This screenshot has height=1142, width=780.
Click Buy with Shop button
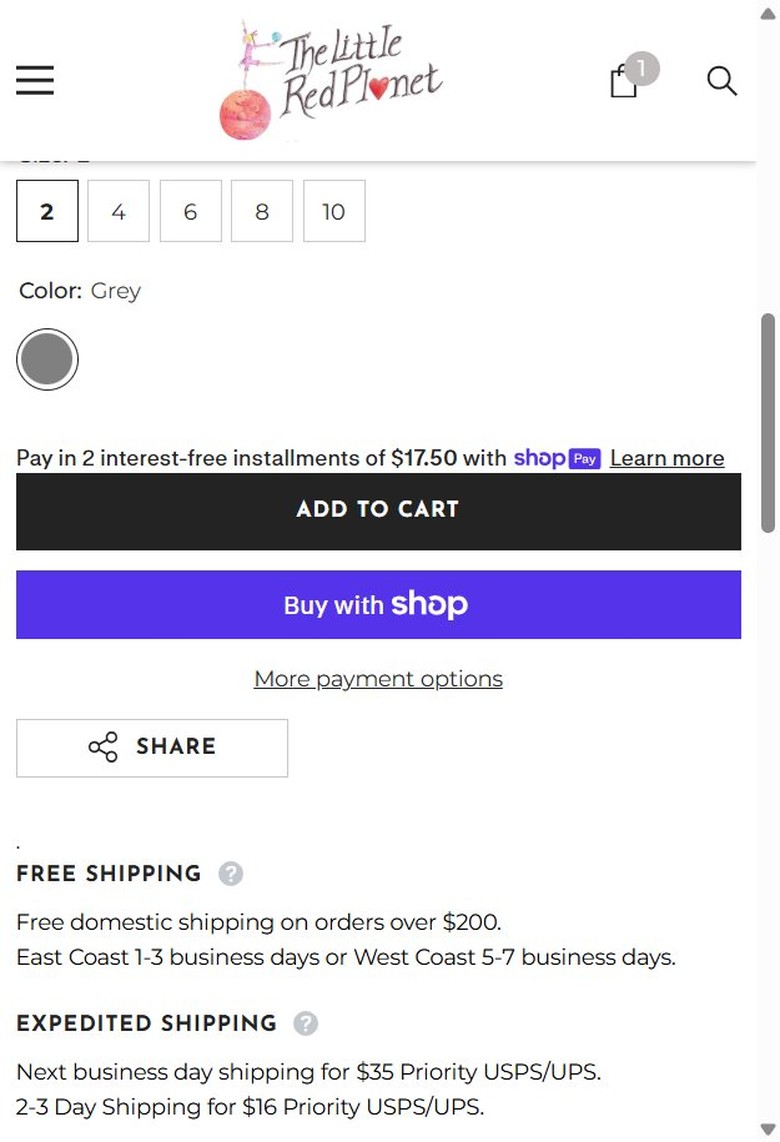pyautogui.click(x=379, y=605)
